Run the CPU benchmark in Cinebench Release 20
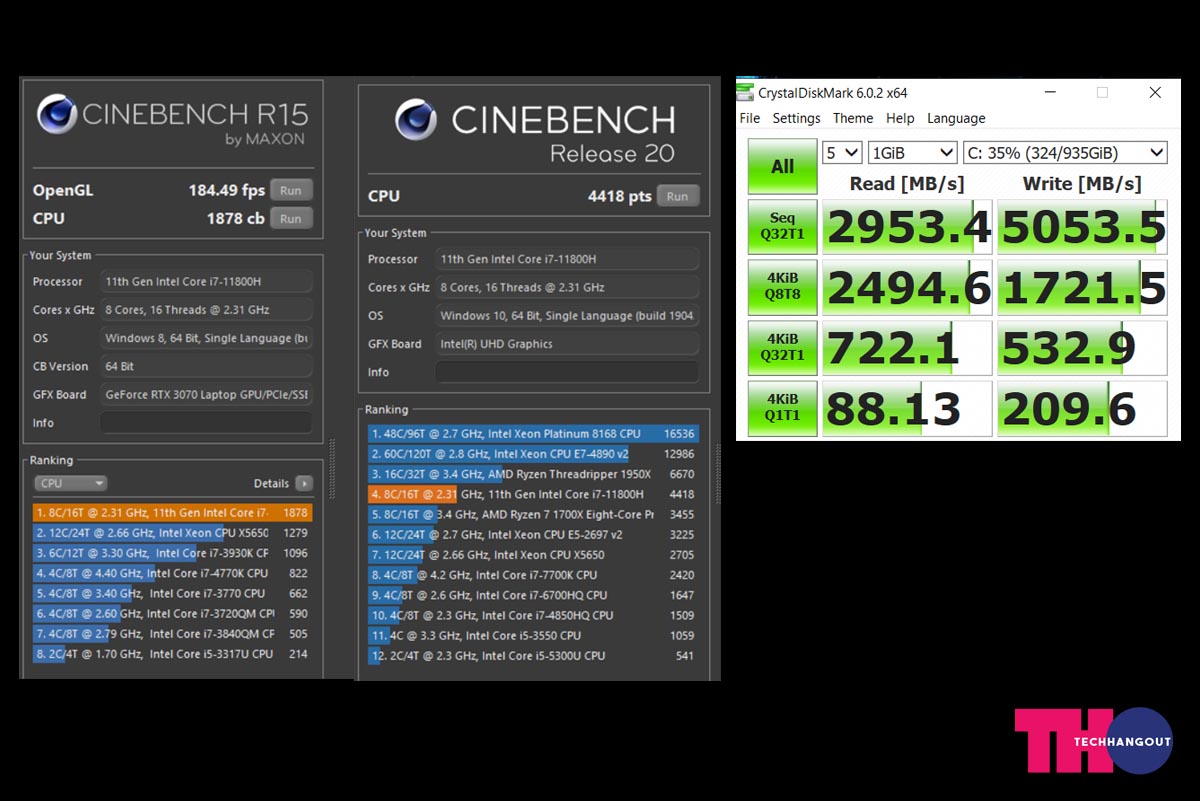 [678, 196]
